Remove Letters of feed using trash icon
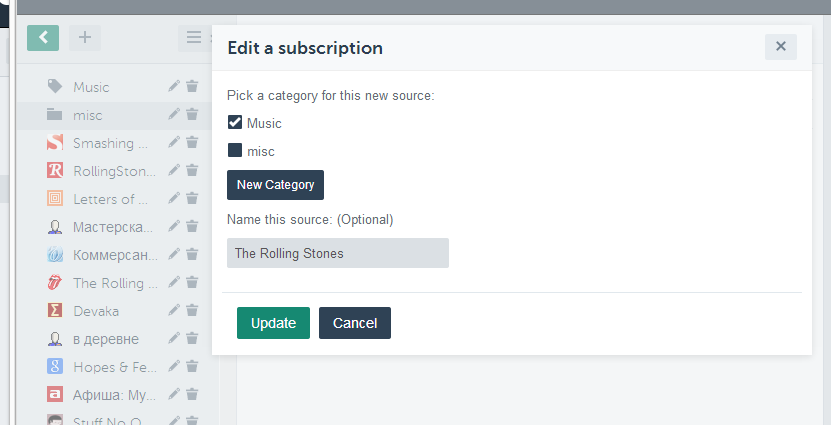The width and height of the screenshot is (831, 425). [x=192, y=199]
